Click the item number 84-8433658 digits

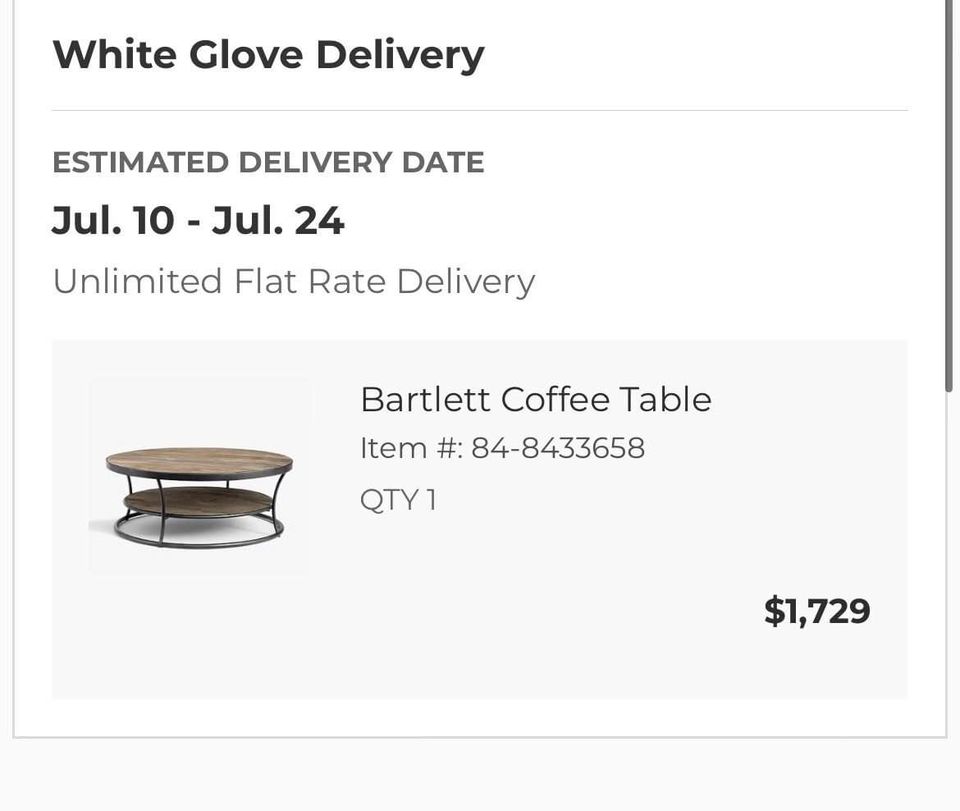558,448
